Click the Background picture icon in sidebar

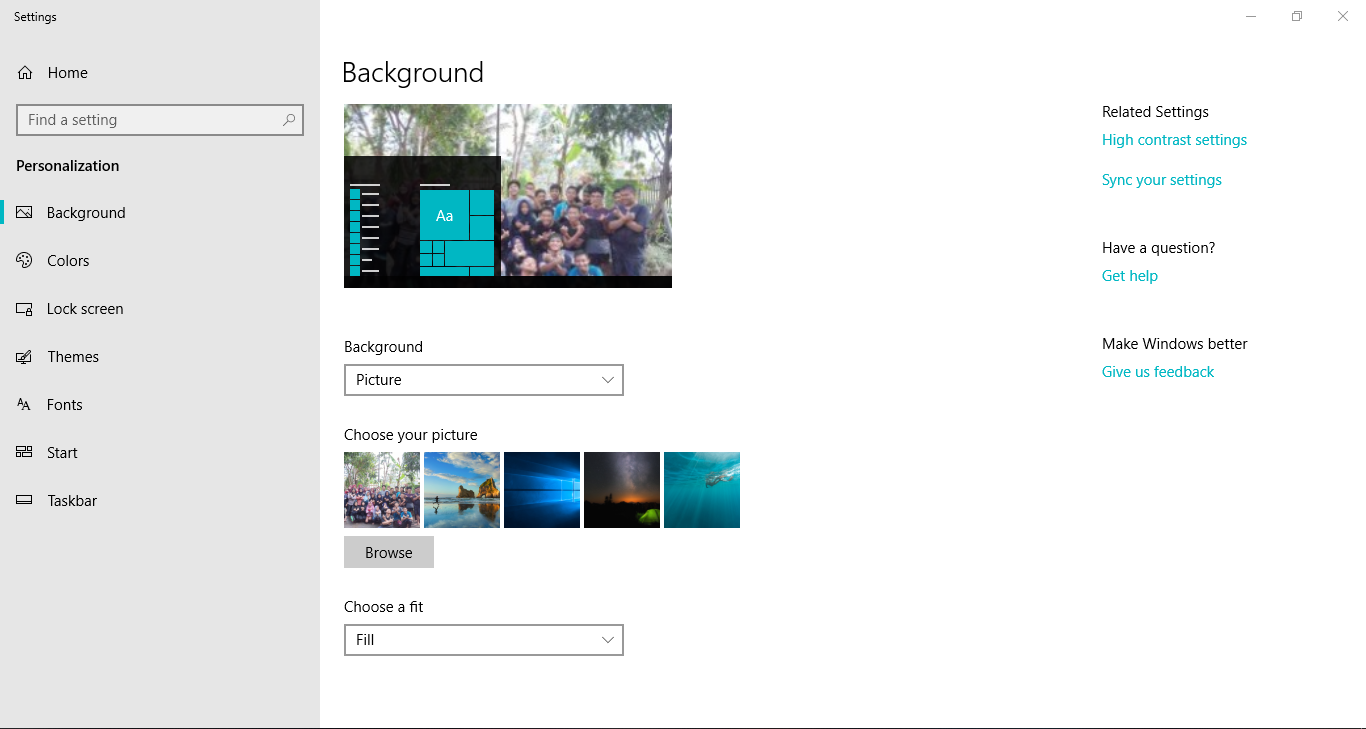click(x=25, y=213)
